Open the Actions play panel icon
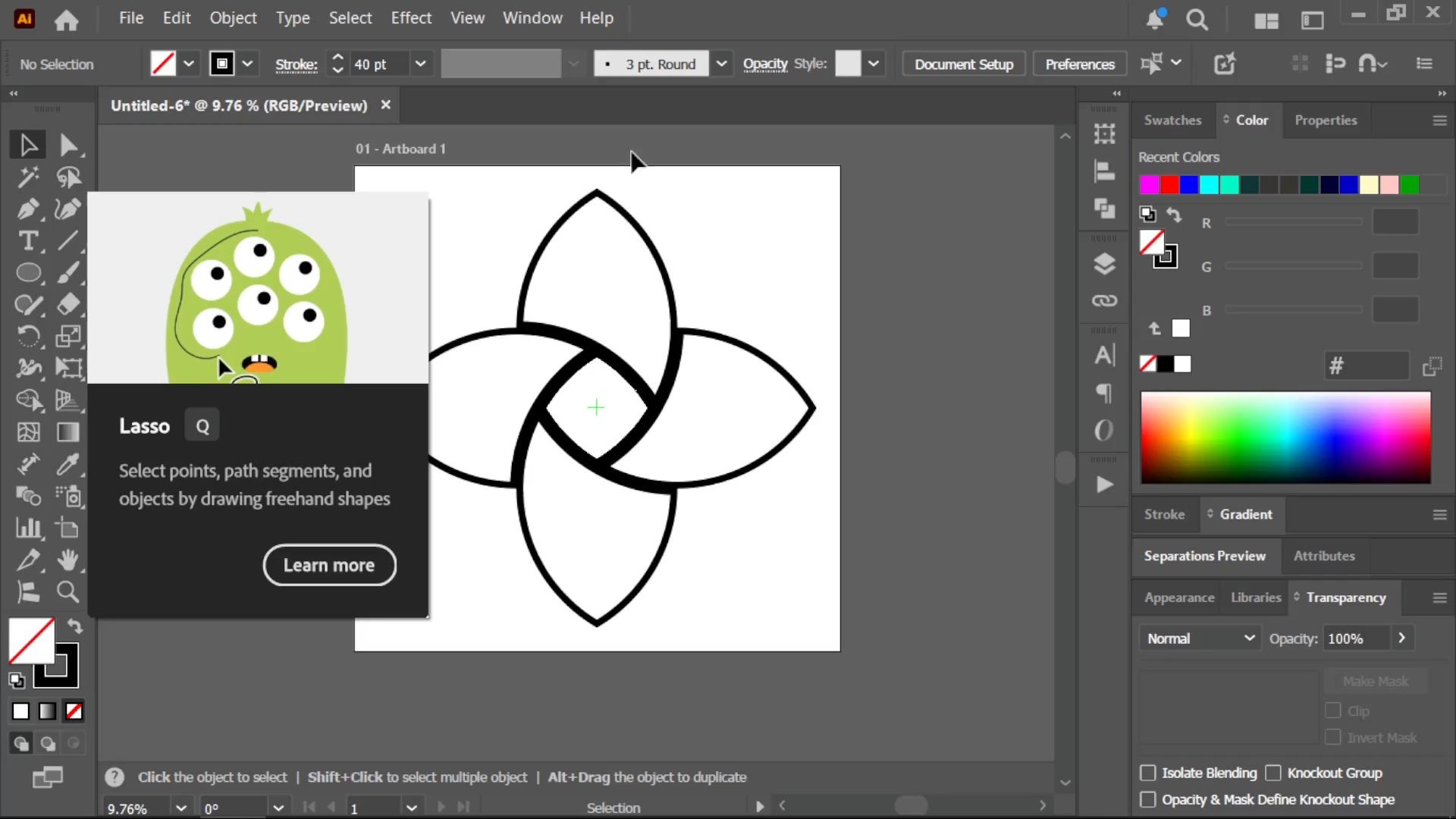1456x819 pixels. (x=1104, y=485)
